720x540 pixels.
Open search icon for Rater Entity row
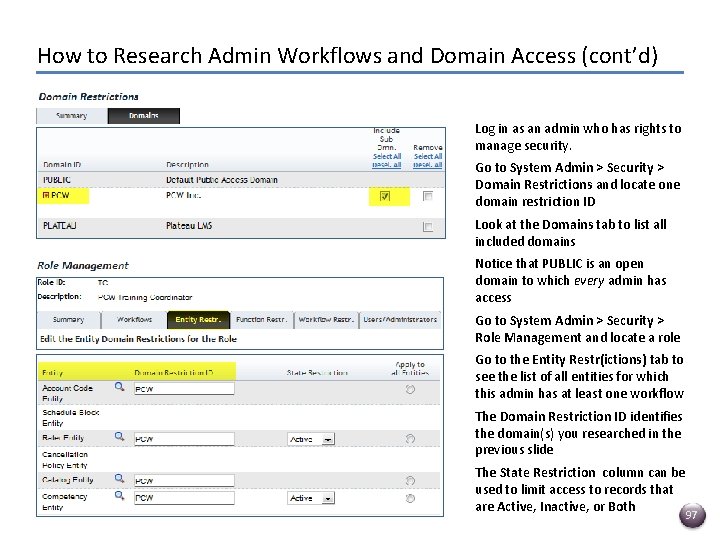pos(119,436)
